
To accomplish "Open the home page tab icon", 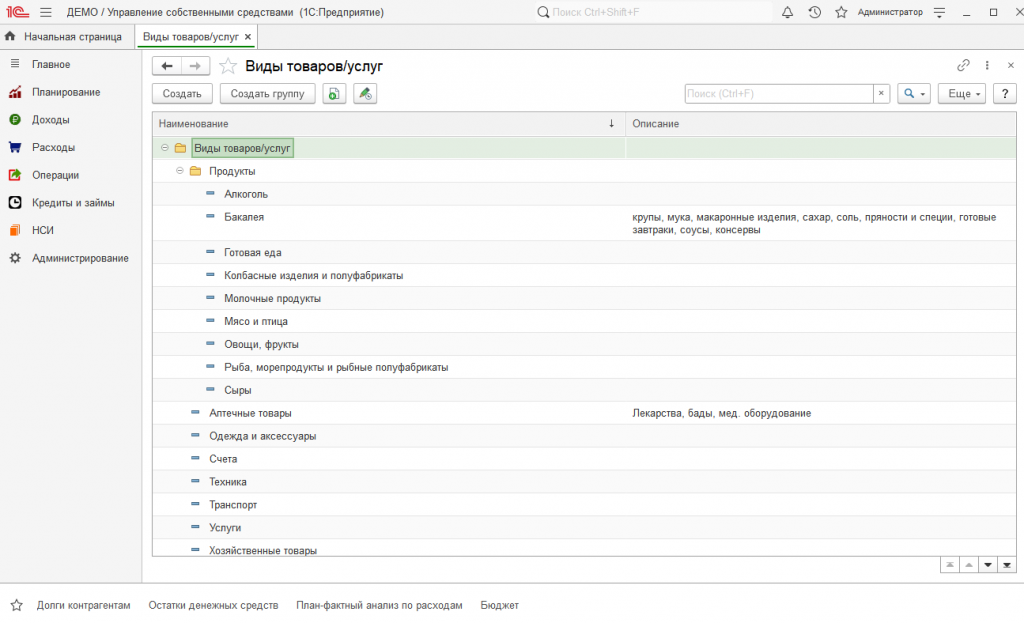I will [10, 37].
